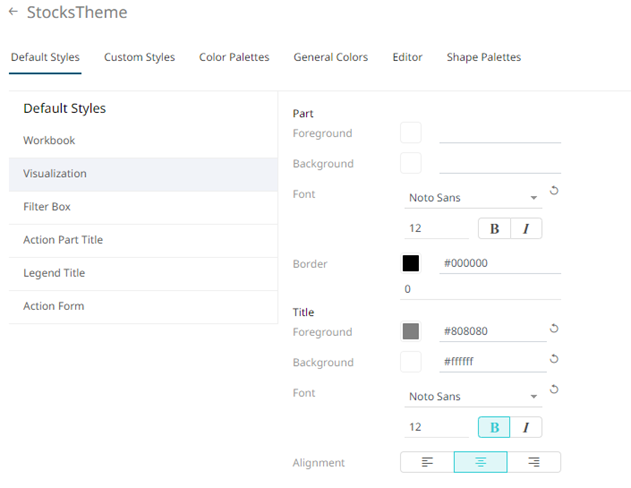Switch to the Color Palettes tab
Viewport: 631px width, 488px height.
(234, 58)
